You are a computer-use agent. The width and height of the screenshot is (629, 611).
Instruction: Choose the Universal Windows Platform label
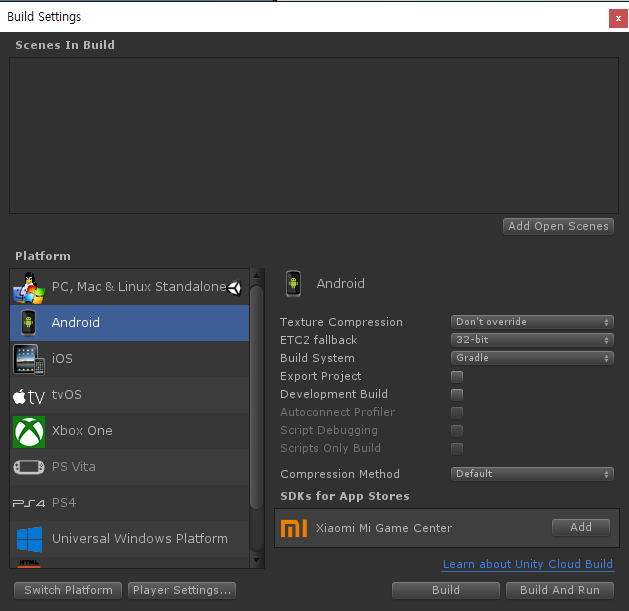[140, 538]
